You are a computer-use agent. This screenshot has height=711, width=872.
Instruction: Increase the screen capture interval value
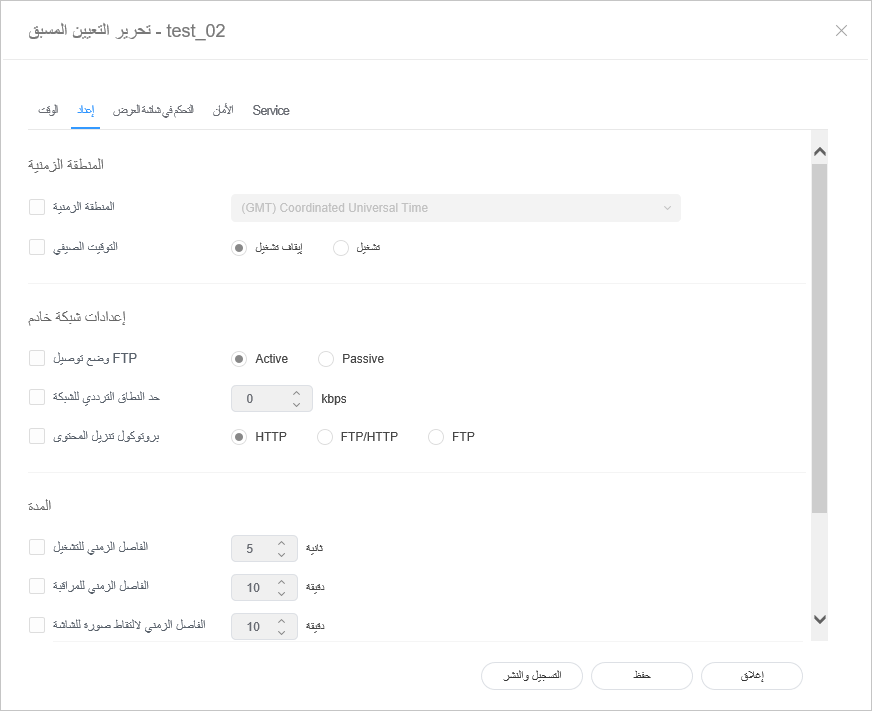(282, 621)
